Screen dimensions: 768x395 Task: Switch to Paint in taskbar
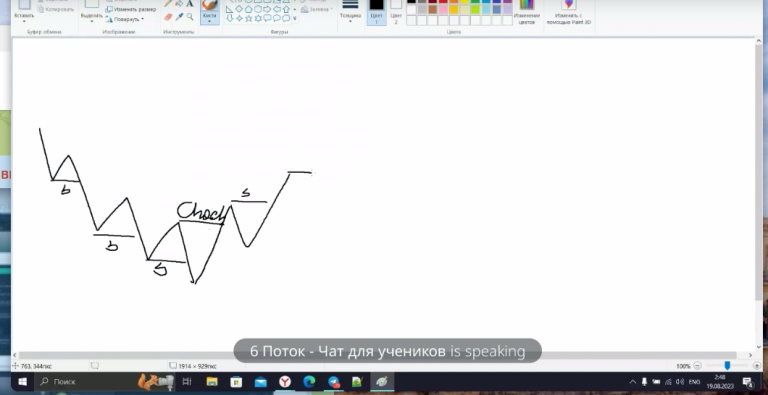click(x=382, y=381)
